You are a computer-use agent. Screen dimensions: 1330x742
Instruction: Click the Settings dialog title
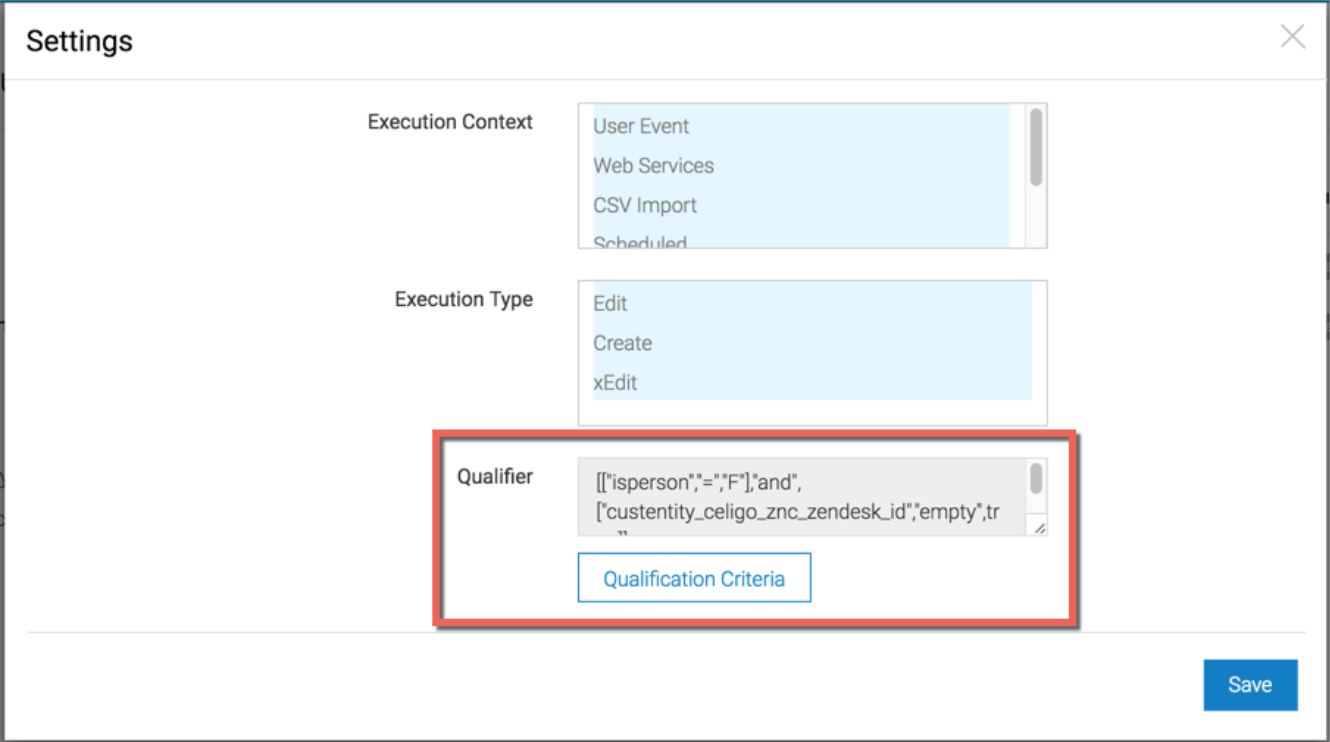[x=79, y=41]
